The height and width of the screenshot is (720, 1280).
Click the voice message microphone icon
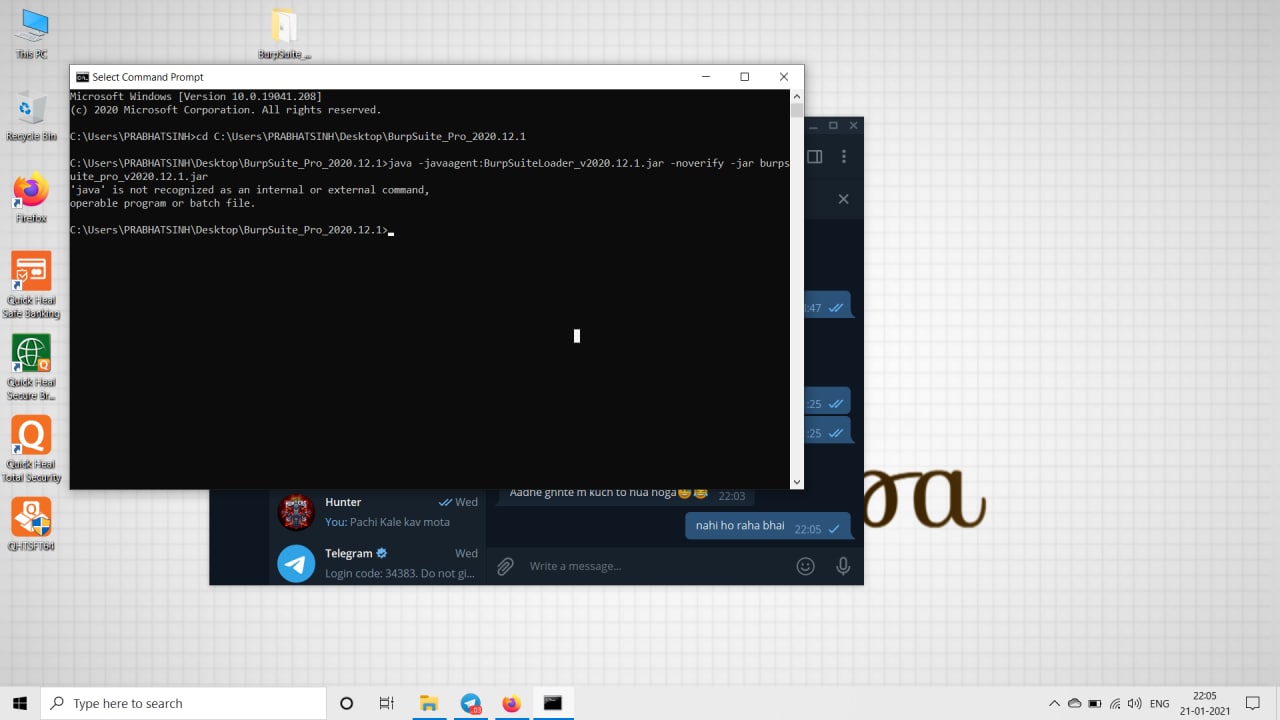point(843,566)
